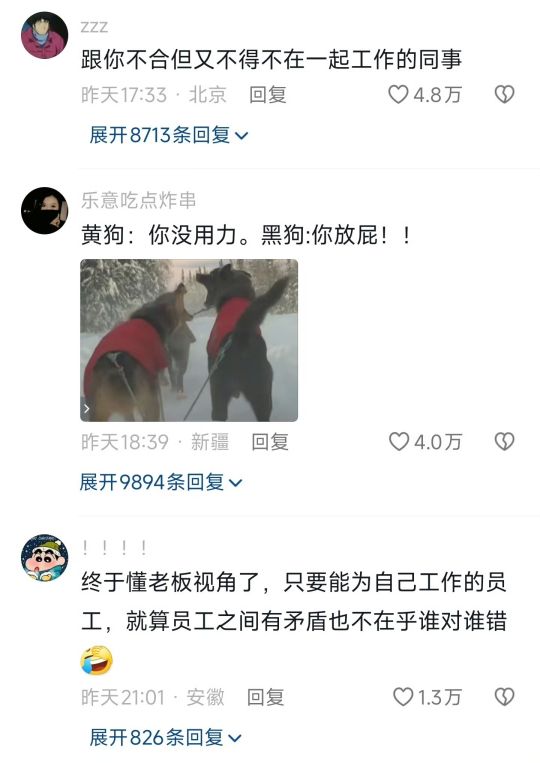540x763 pixels.
Task: Open 乐意吃点炸串 profile avatar
Action: [44, 210]
